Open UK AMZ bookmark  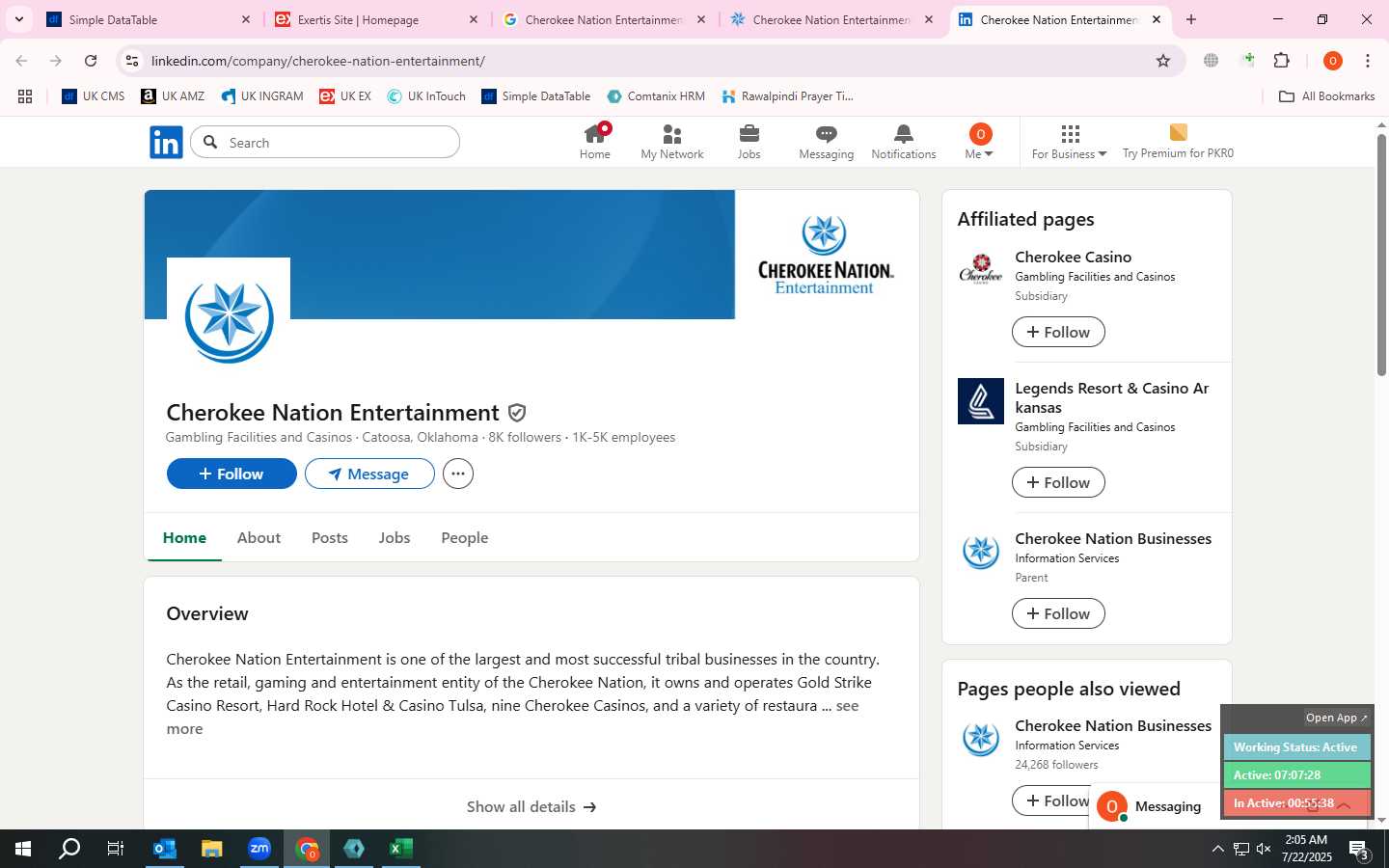click(x=173, y=96)
